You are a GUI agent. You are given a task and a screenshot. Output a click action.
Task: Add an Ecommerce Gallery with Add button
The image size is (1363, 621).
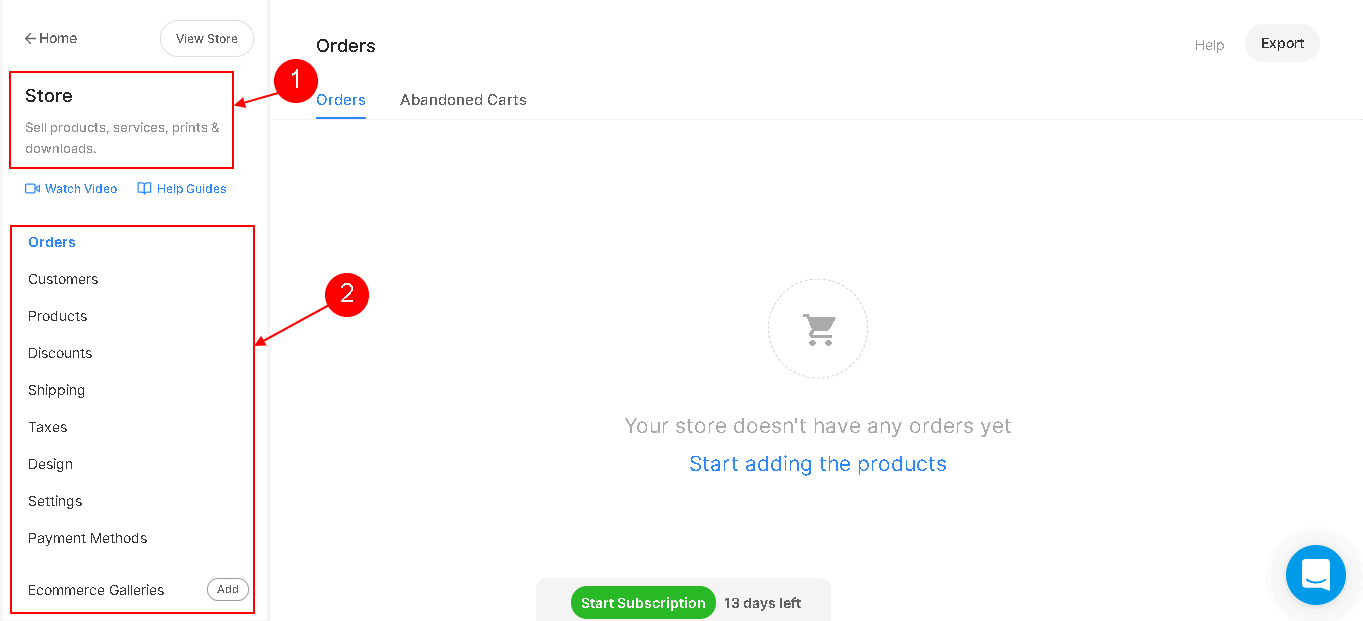point(228,589)
